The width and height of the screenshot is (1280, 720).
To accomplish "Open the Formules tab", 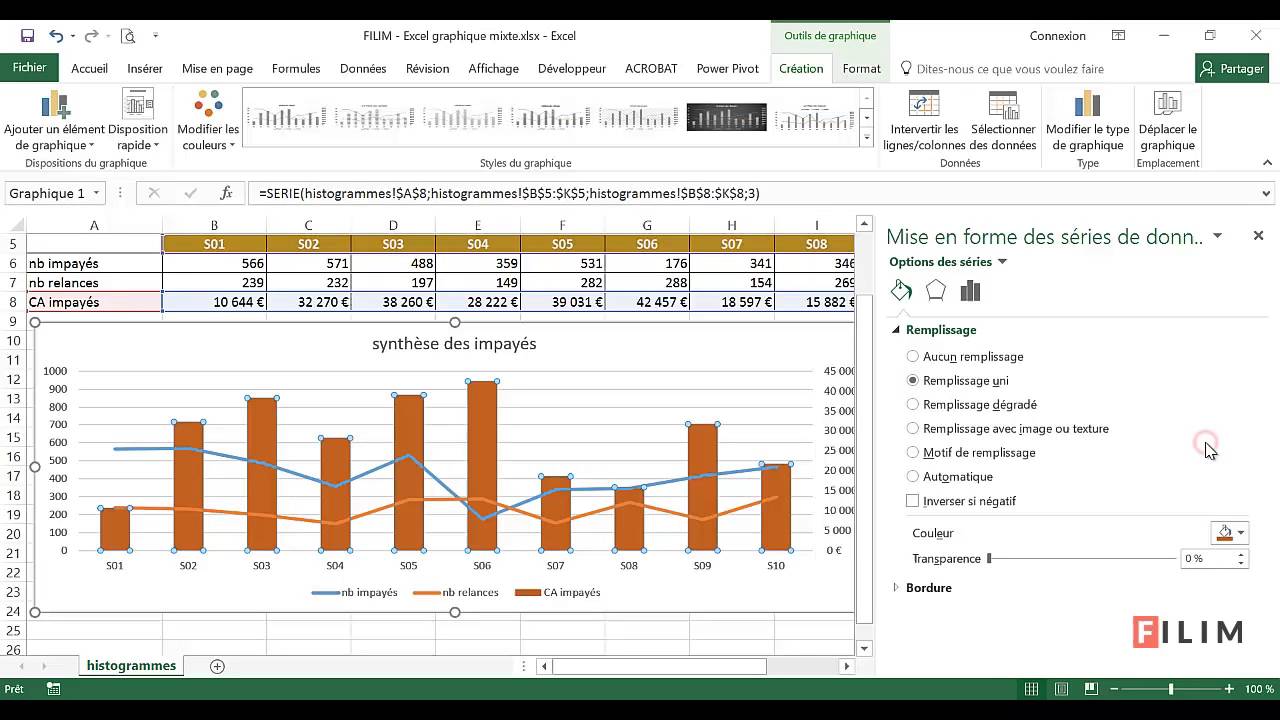I will [296, 69].
